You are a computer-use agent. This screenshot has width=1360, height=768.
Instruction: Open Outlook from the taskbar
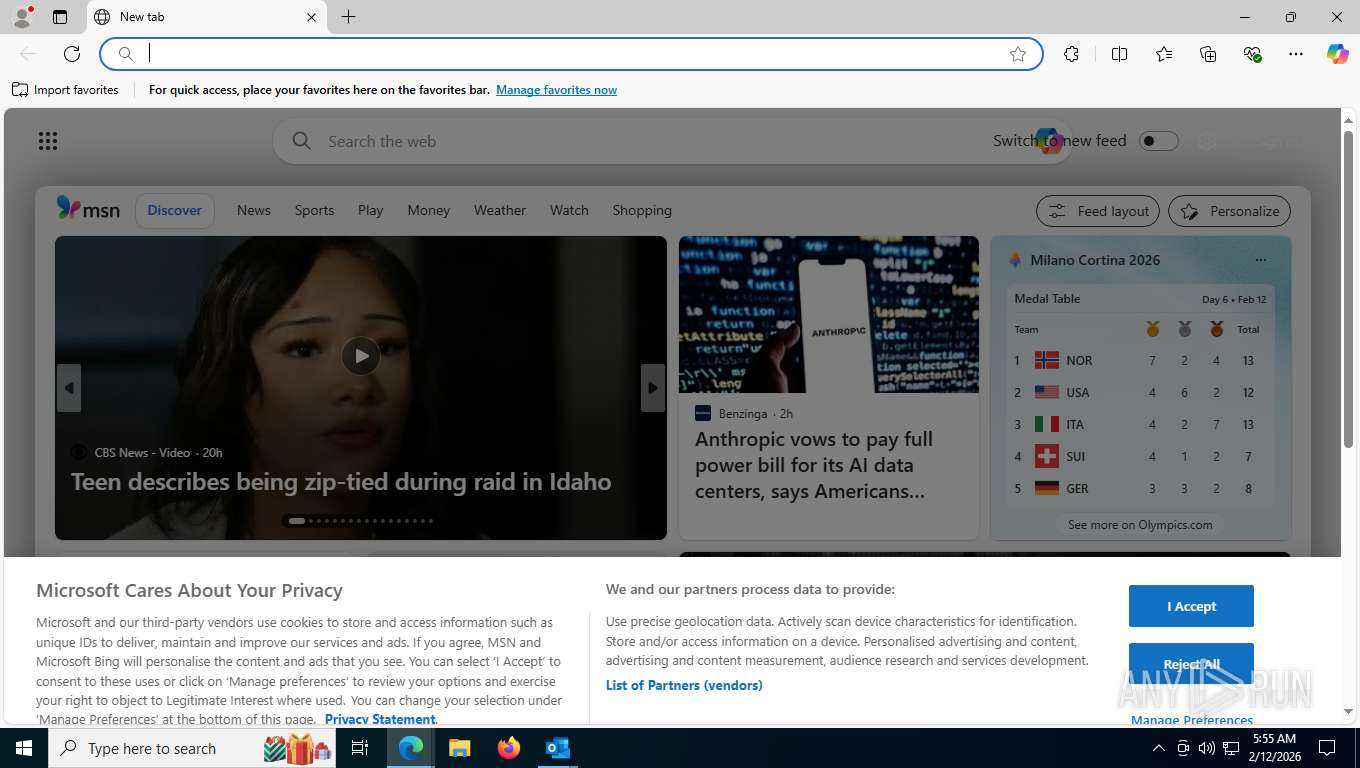[557, 748]
